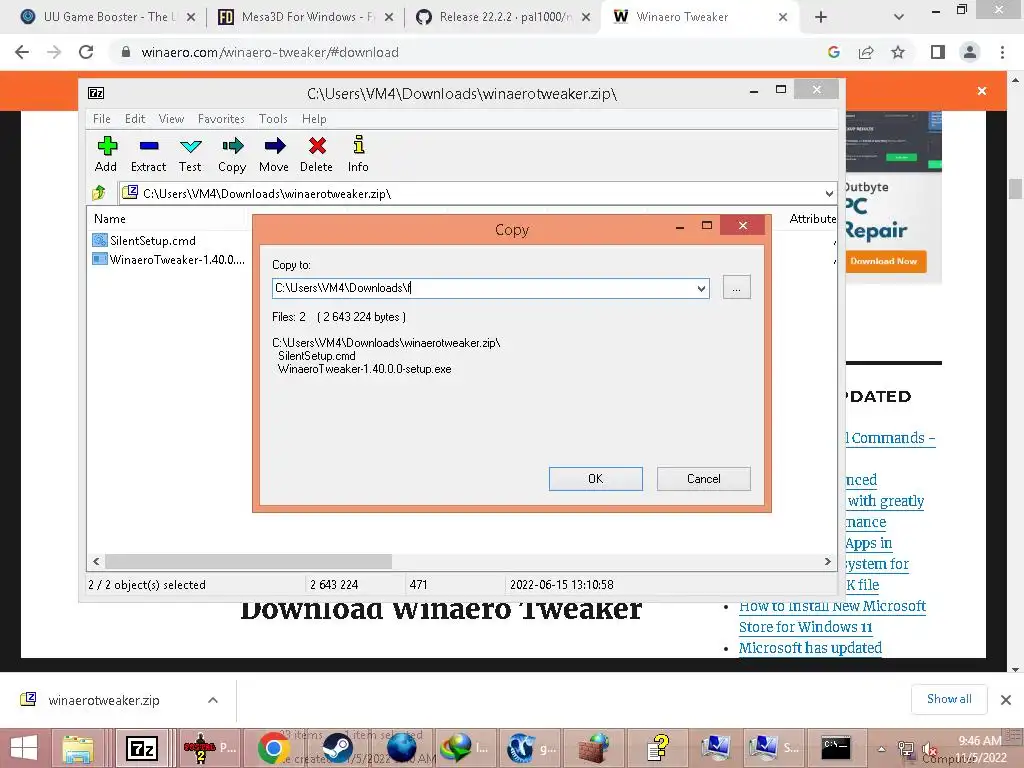This screenshot has height=768, width=1024.
Task: Click the Test toolbar icon
Action: tap(190, 154)
